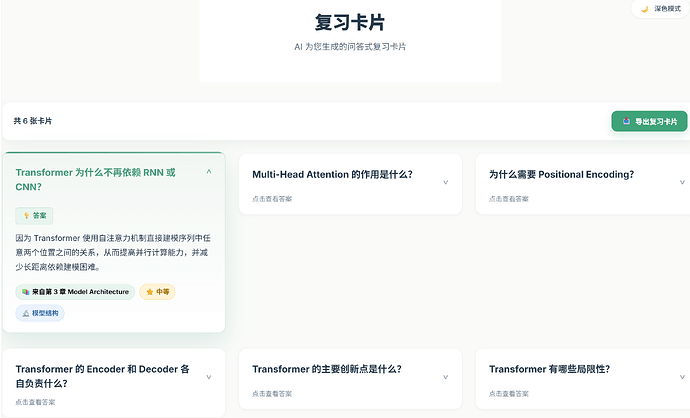
Task: Click 点击查看答案 under the 局限性 card
Action: [509, 394]
